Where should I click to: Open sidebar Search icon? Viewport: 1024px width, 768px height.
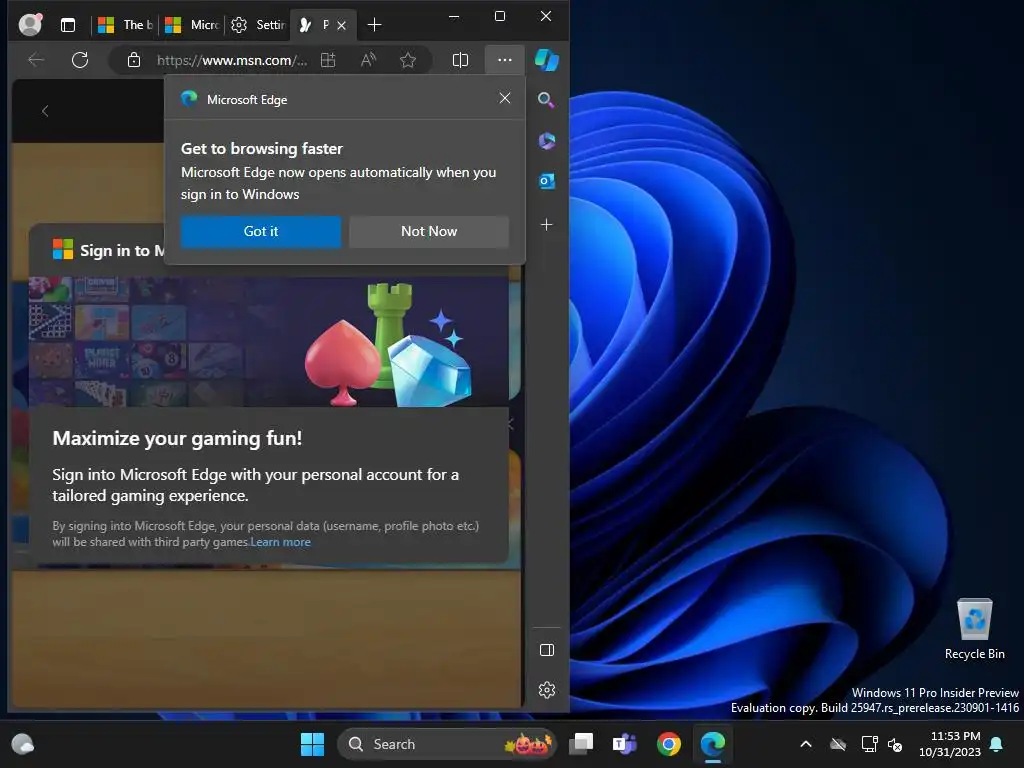[547, 100]
